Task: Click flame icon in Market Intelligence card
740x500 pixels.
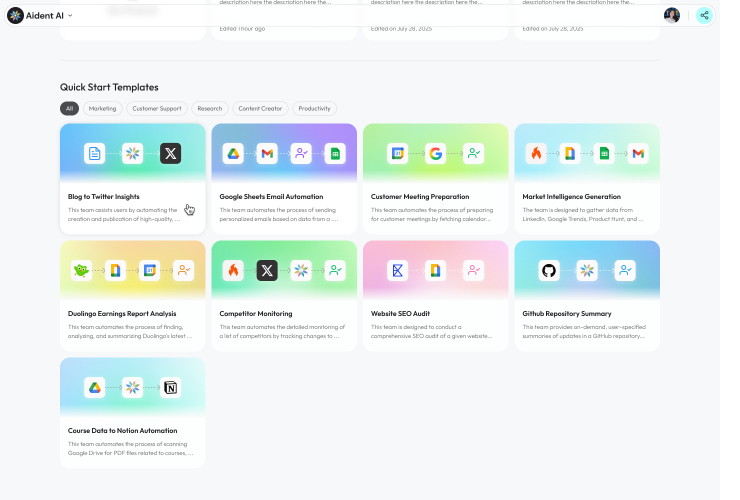Action: point(536,153)
